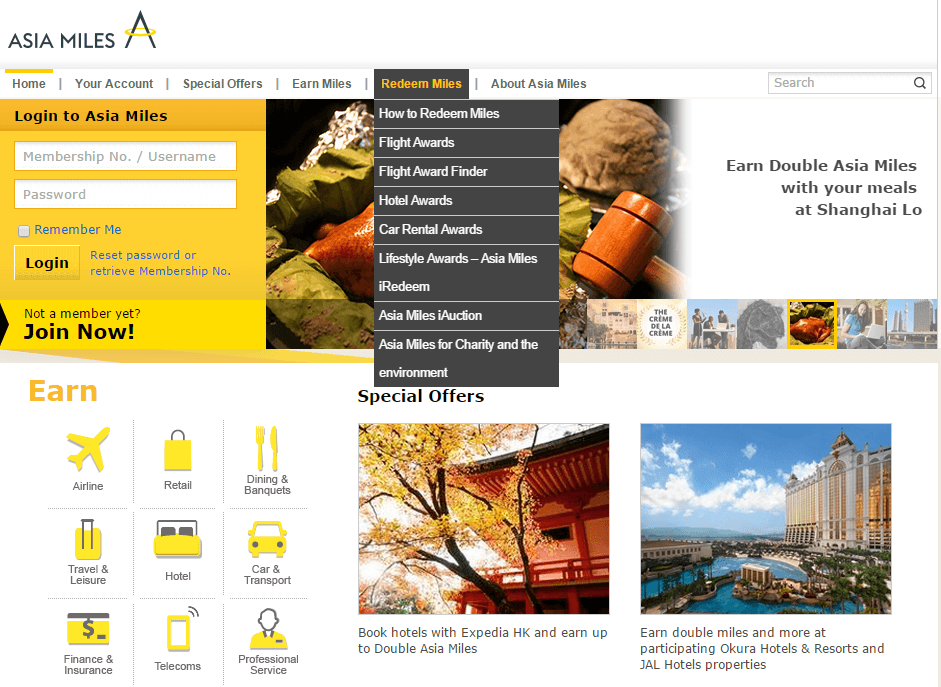Select the Dining & Banquets icon

click(x=267, y=448)
